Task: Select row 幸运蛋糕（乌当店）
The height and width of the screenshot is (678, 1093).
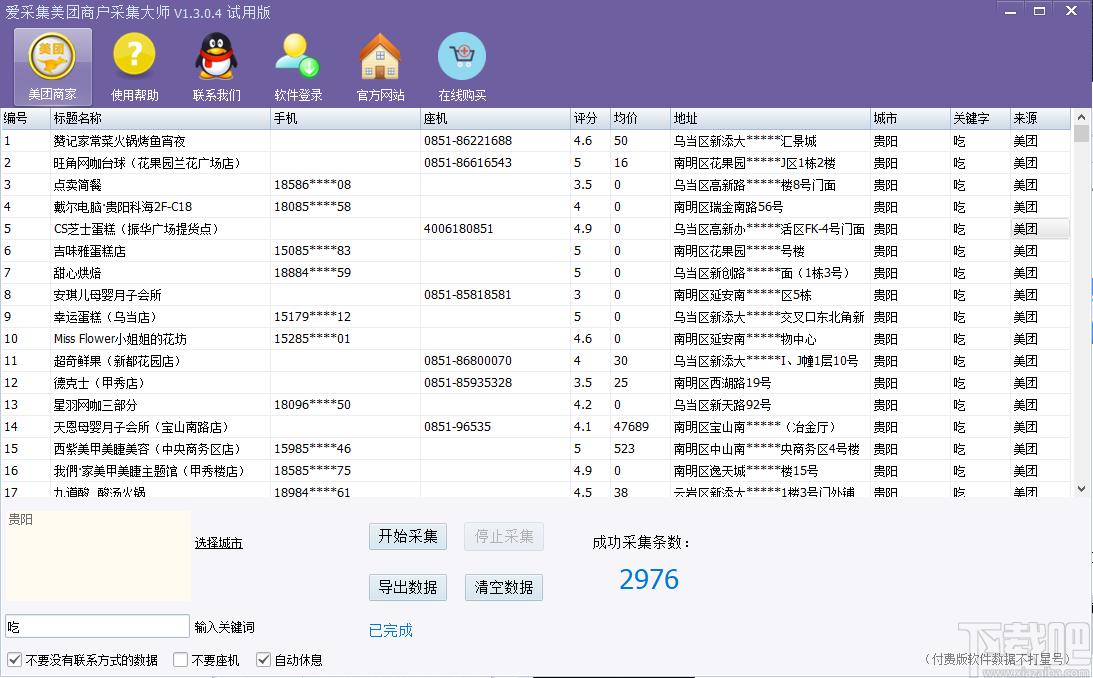Action: 535,317
